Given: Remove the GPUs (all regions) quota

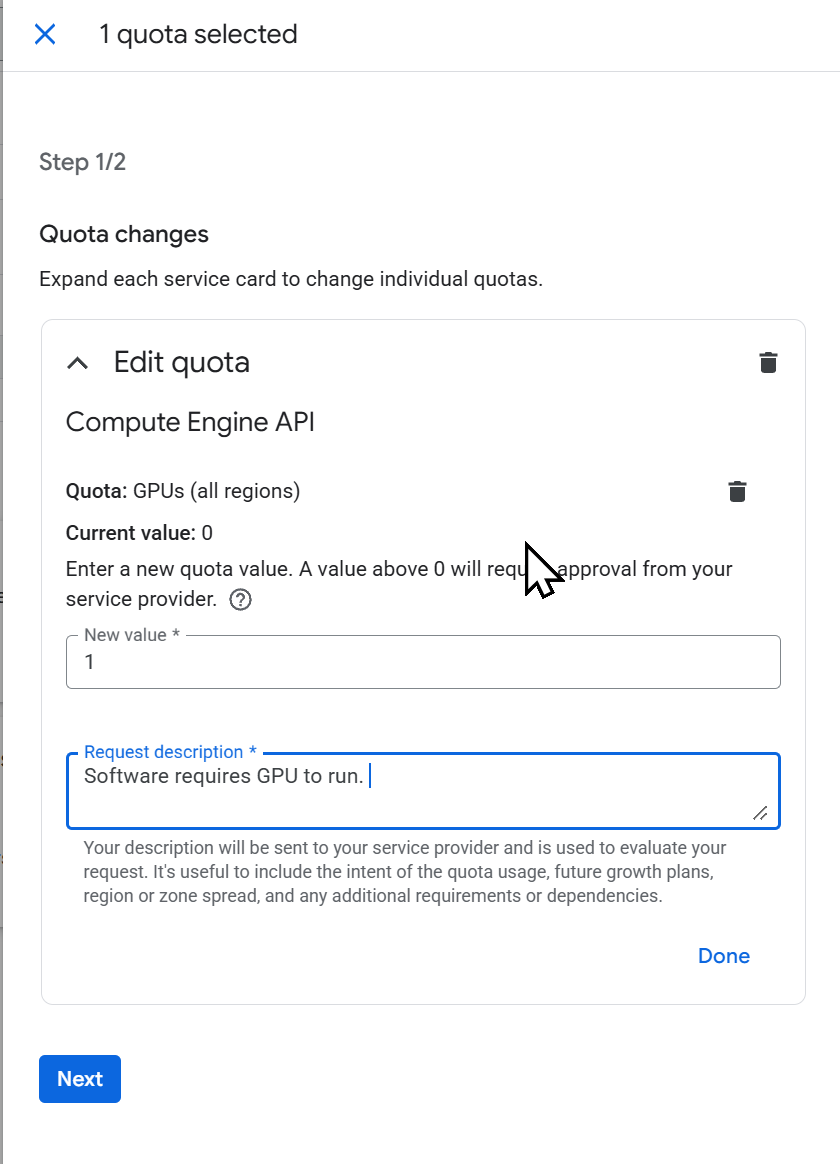Looking at the screenshot, I should [737, 491].
